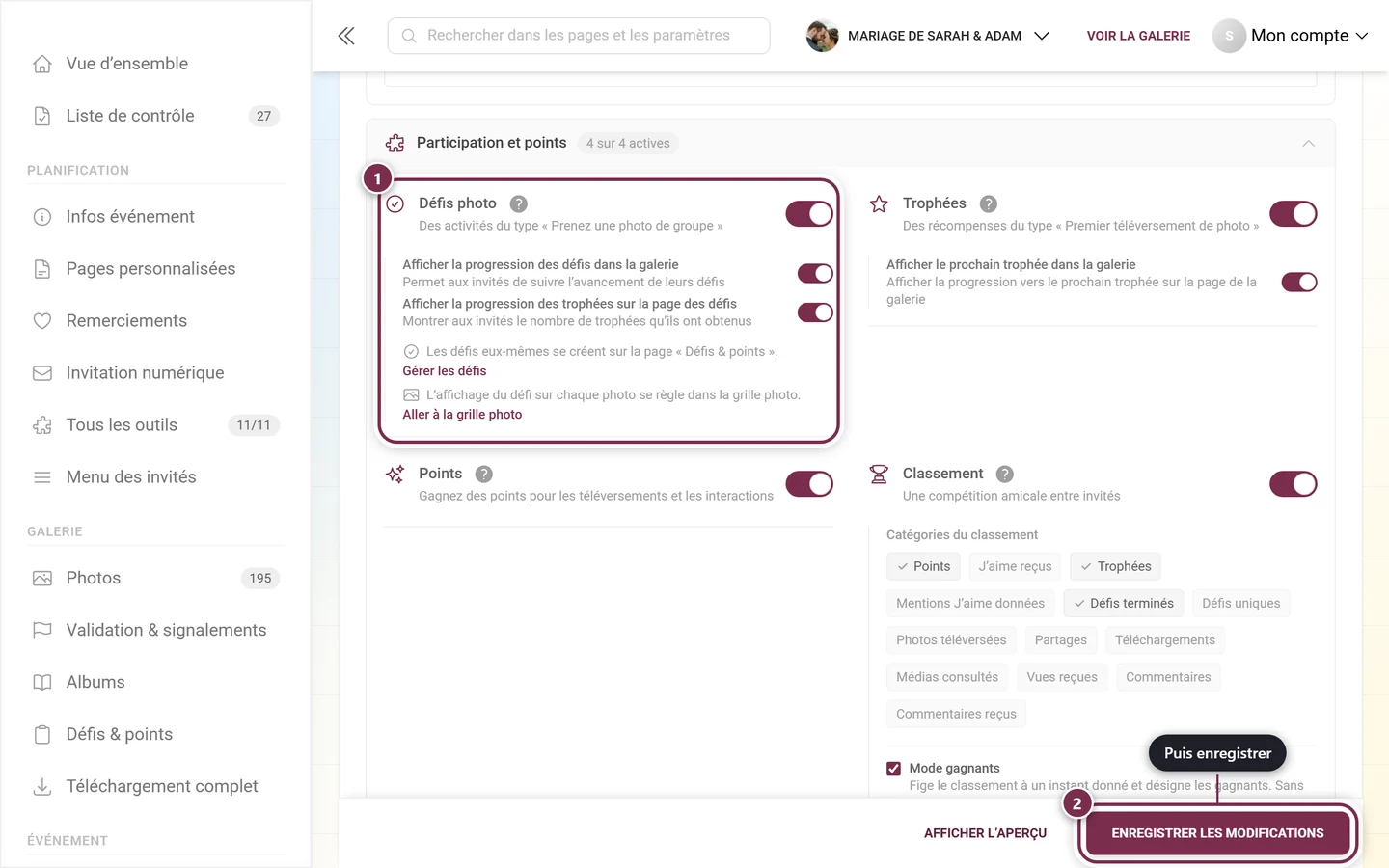Click the flag icon for Validation & signalements

42,630
